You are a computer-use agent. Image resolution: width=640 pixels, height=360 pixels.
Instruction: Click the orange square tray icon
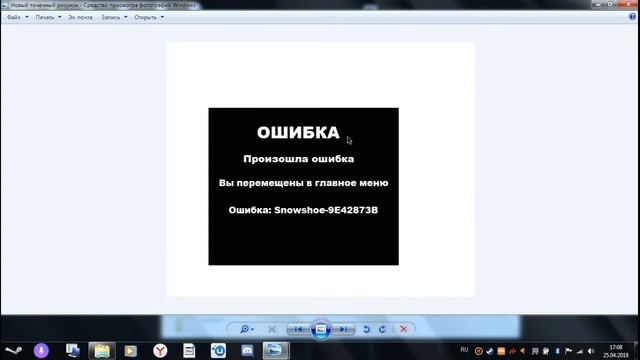click(x=501, y=351)
